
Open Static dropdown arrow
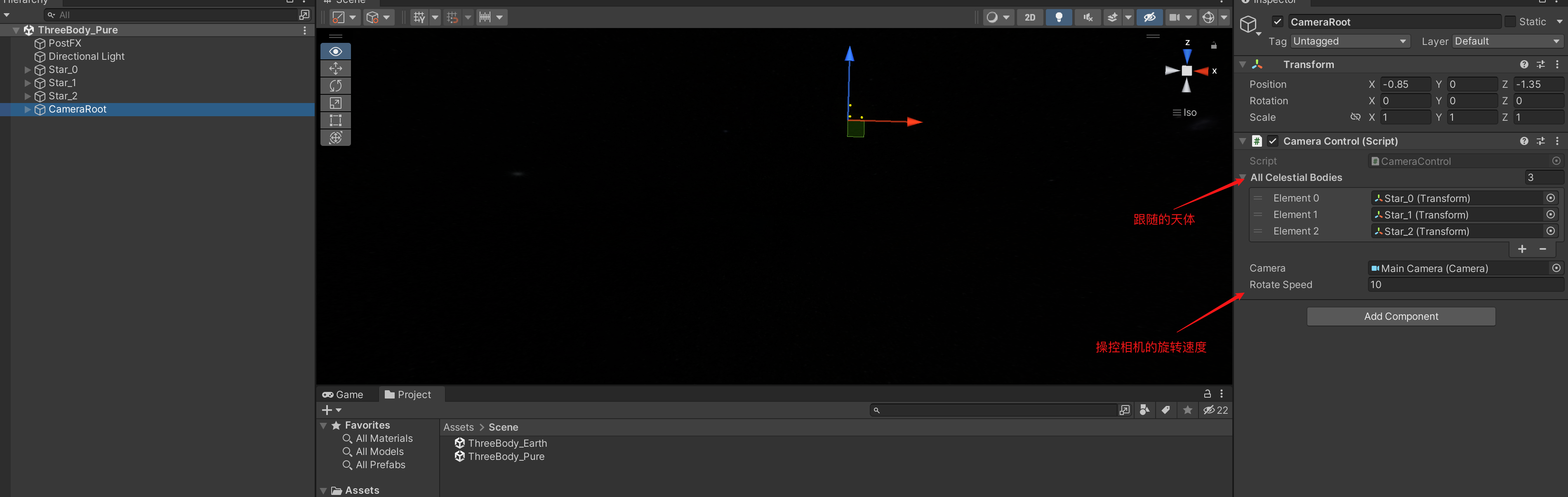click(x=1559, y=22)
